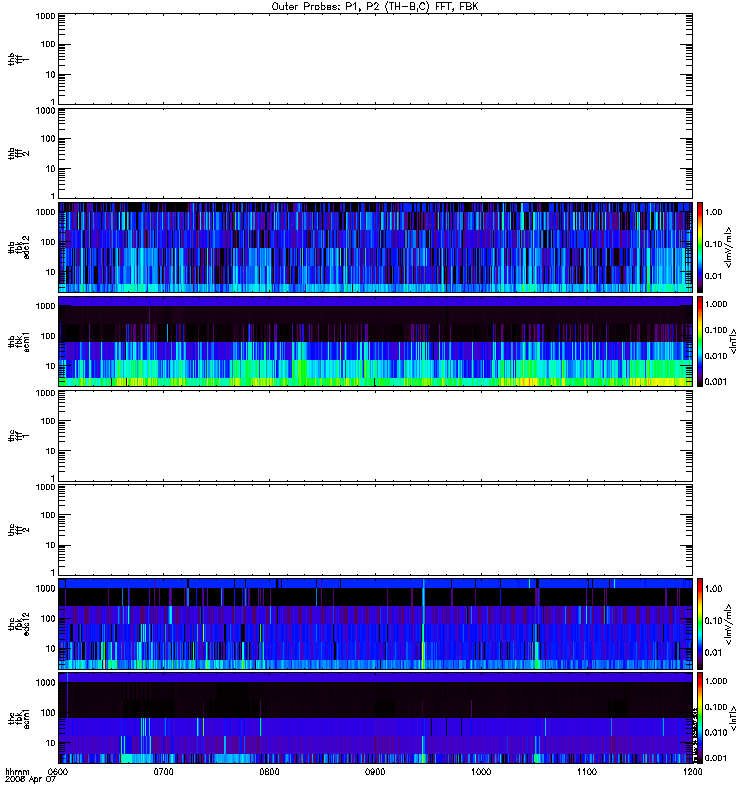This screenshot has height=800, width=750.
Task: Click the thc fbk scm1 spectrogram panel
Action: pos(375,718)
